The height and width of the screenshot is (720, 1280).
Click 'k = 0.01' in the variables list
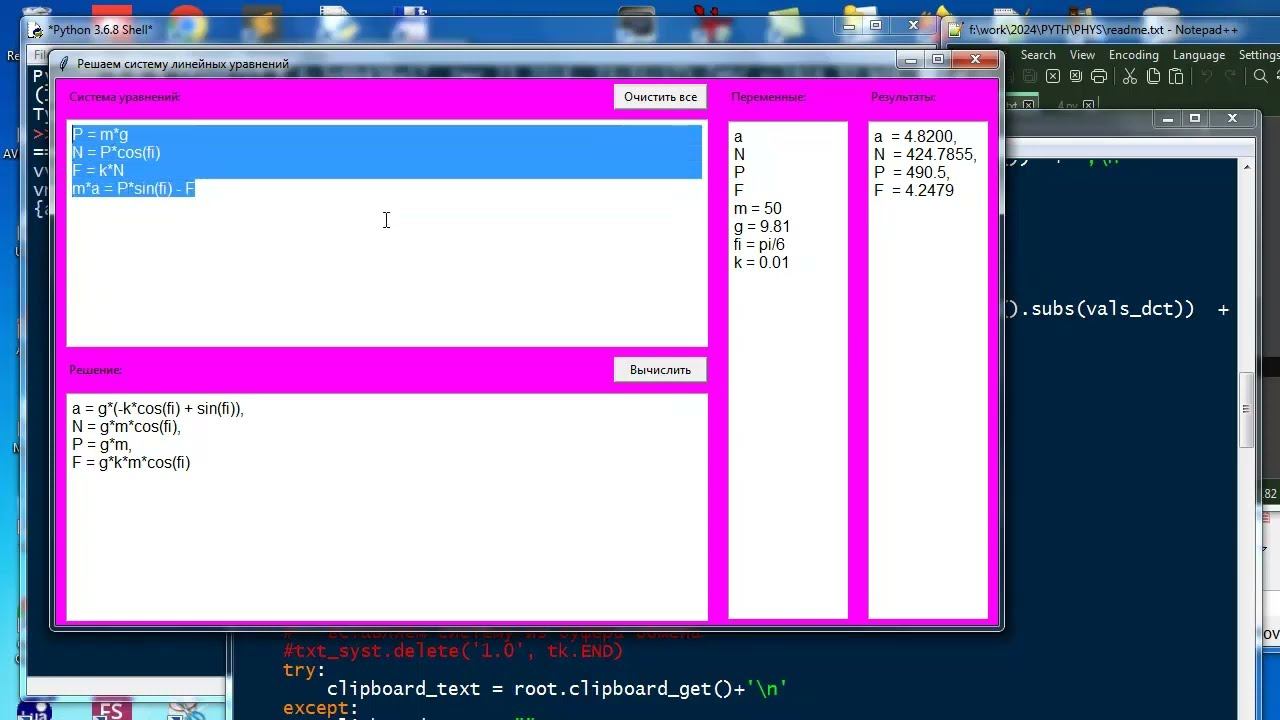pos(761,263)
